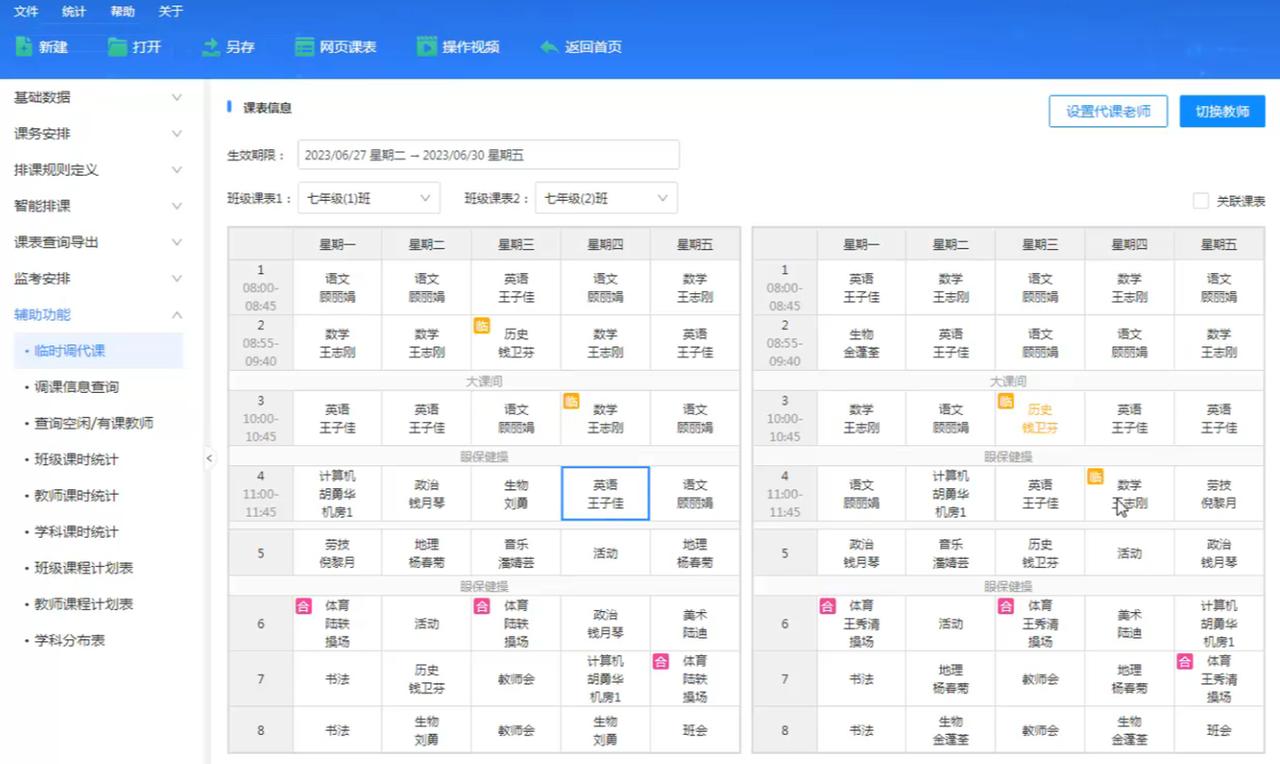
Task: Expand the 监考安排 sidebar section
Action: 177,278
